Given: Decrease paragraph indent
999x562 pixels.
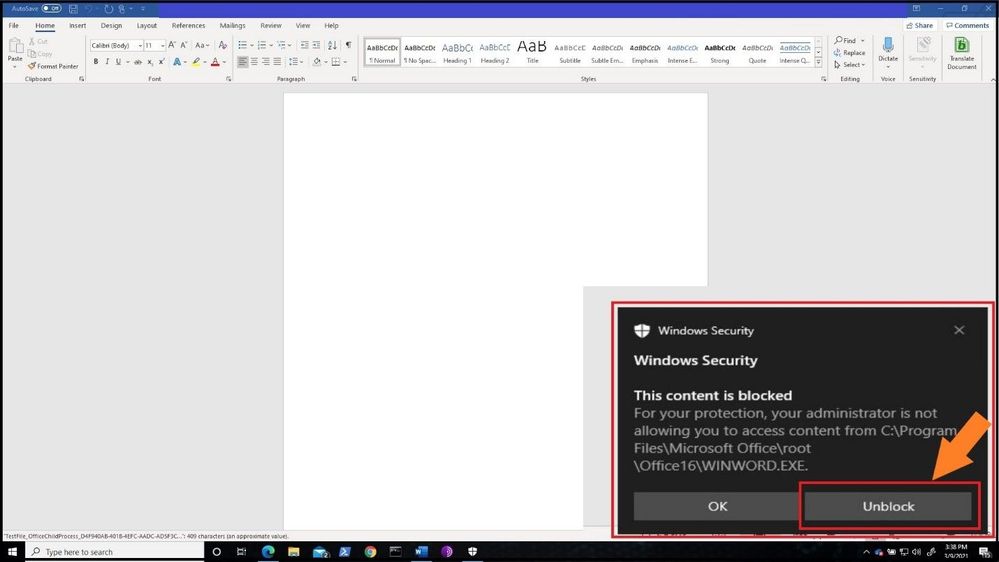Looking at the screenshot, I should pyautogui.click(x=305, y=45).
